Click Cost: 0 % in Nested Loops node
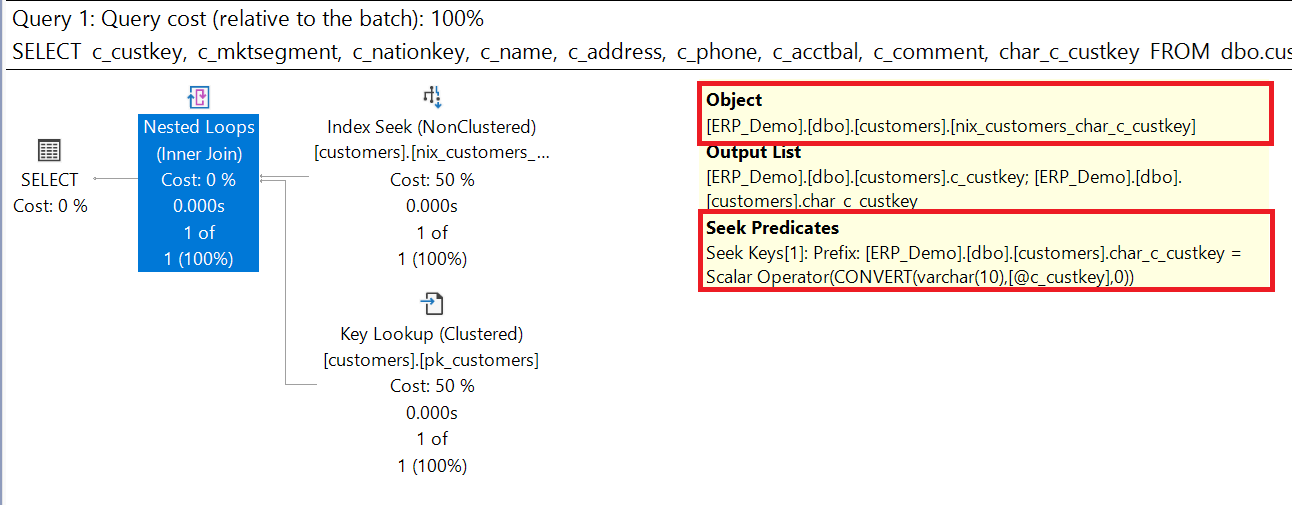The width and height of the screenshot is (1292, 505). click(x=198, y=180)
